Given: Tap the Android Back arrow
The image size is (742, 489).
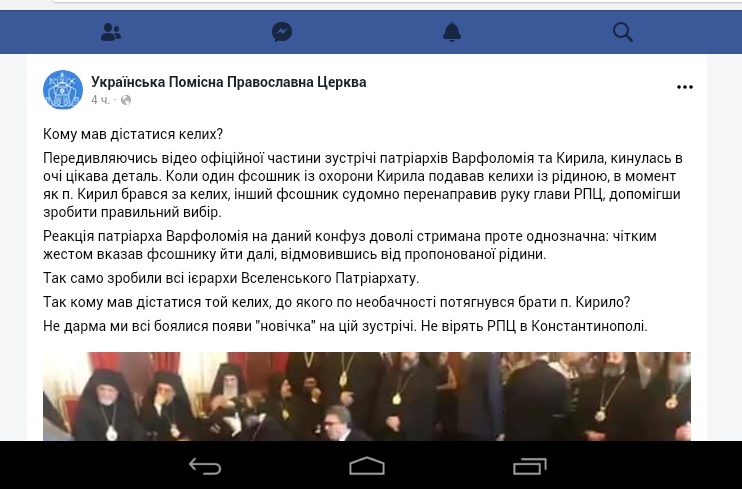Looking at the screenshot, I should point(205,466).
